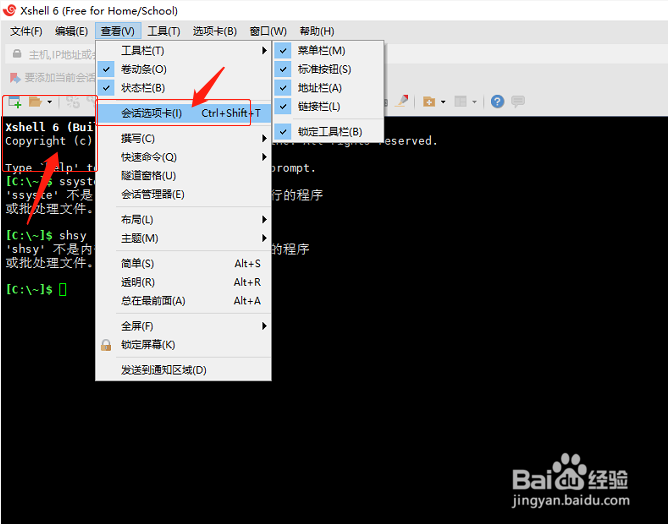This screenshot has height=524, width=668.
Task: Toggle 链接栏(L) in the toolbar submenu
Action: [x=328, y=107]
